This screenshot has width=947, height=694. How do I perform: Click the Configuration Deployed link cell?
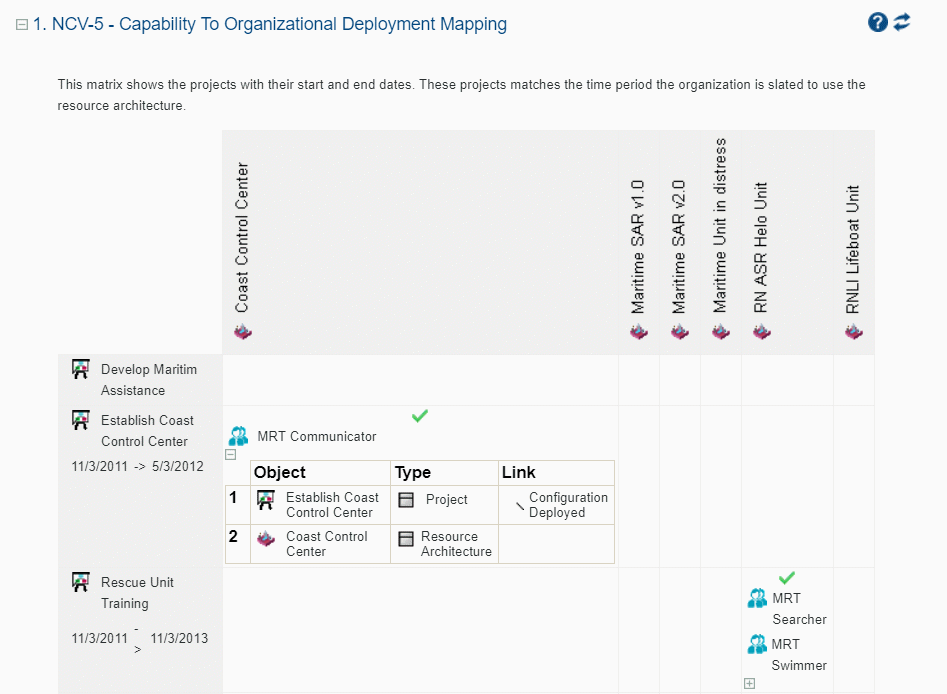567,505
